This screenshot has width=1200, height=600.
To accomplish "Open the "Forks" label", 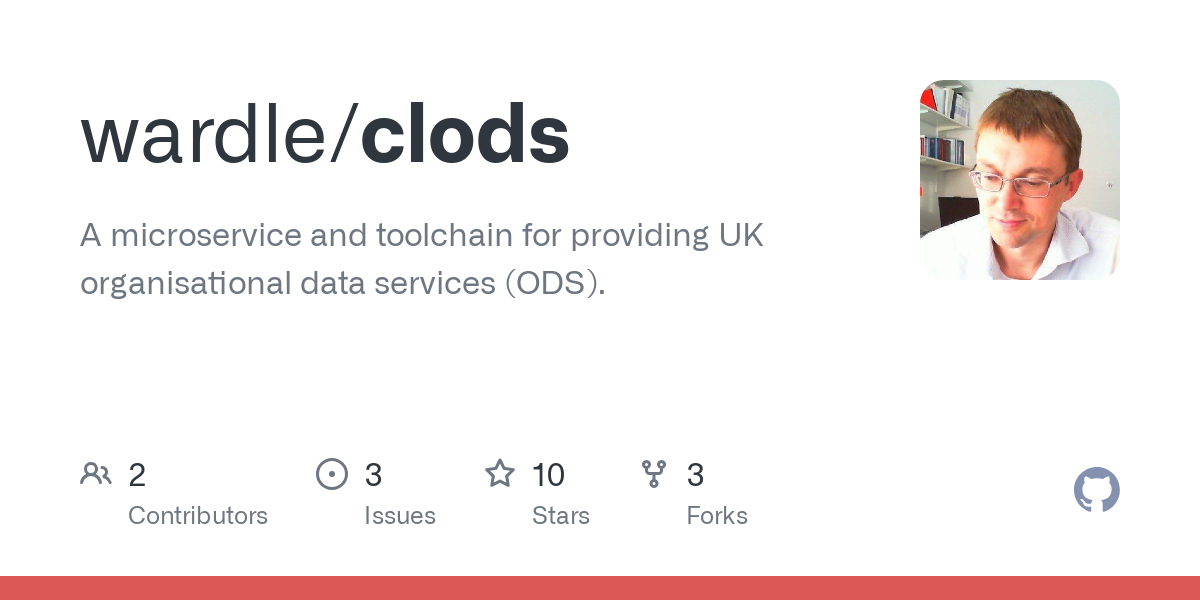I will pos(716,516).
